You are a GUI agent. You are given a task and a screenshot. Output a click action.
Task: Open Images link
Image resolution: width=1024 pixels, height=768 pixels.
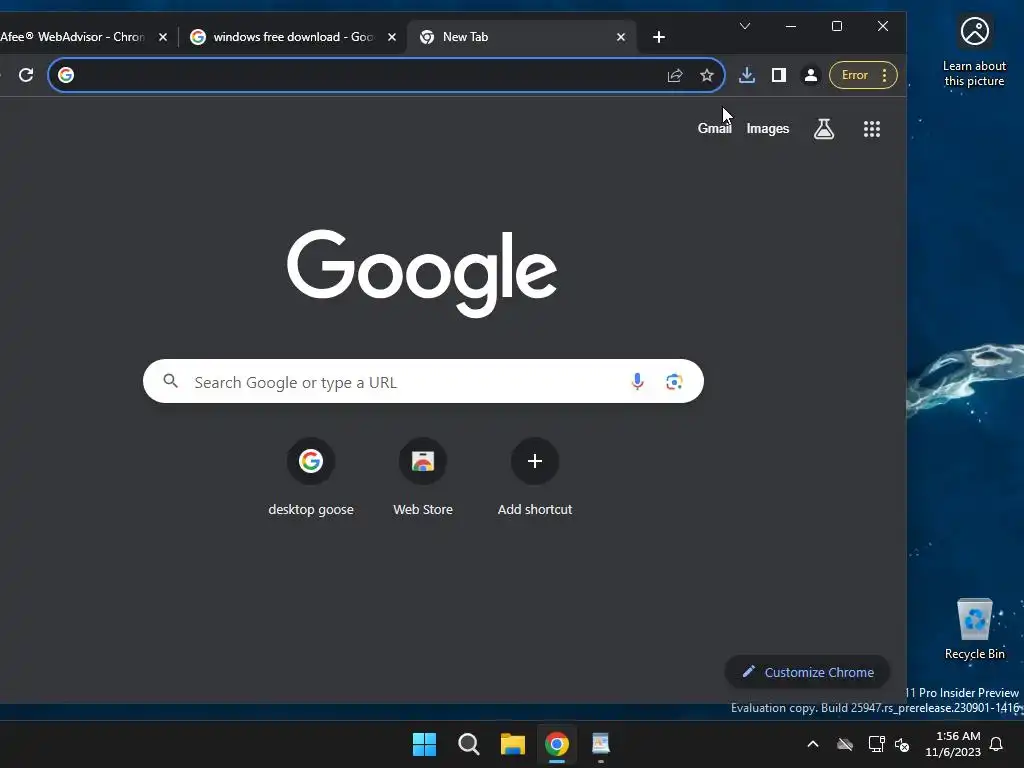click(x=767, y=129)
